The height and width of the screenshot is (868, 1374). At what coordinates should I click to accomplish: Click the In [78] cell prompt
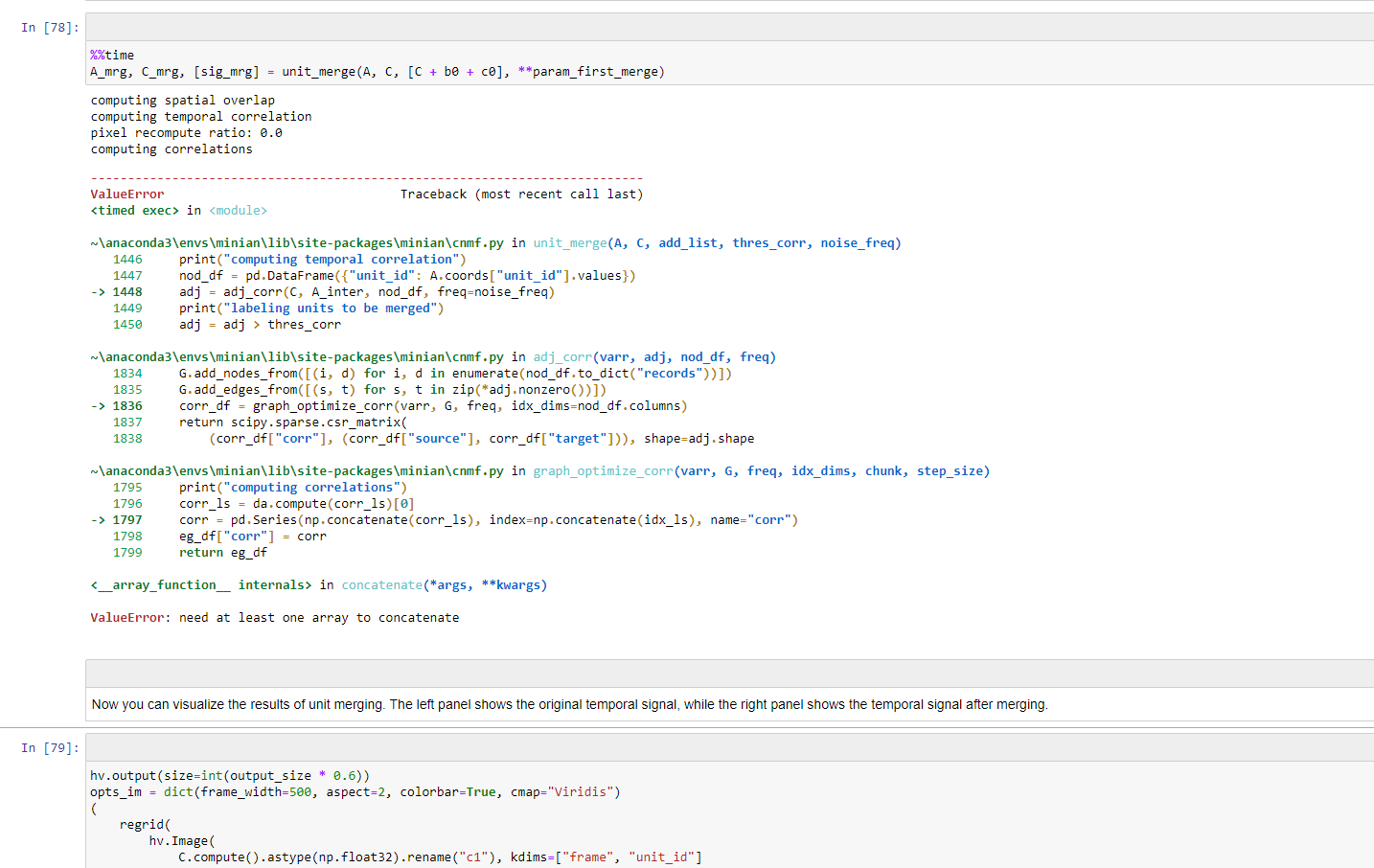click(x=48, y=28)
